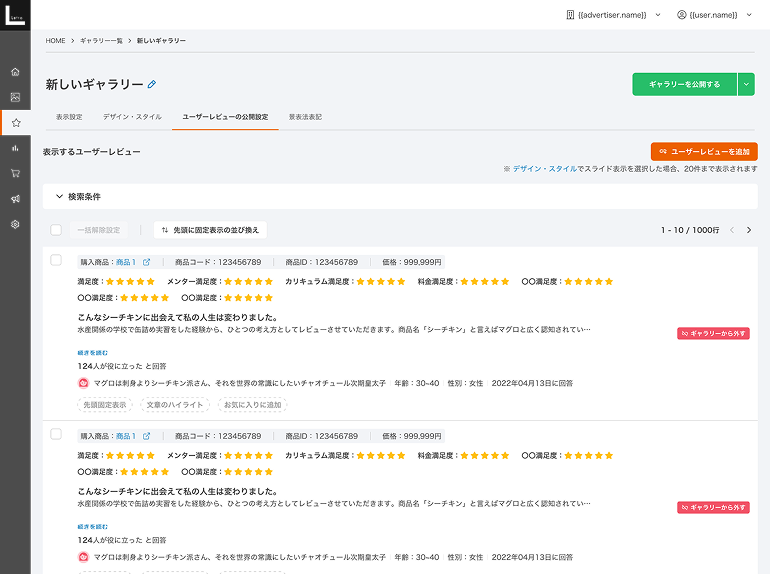Open the bar chart analytics sidebar icon
This screenshot has height=574, width=770.
[x=15, y=148]
